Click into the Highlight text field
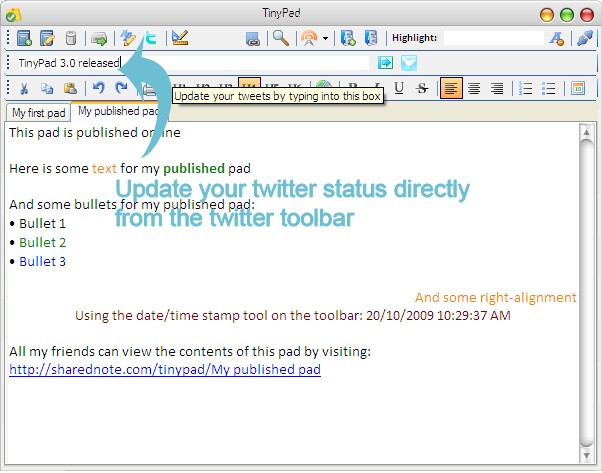 pos(494,38)
